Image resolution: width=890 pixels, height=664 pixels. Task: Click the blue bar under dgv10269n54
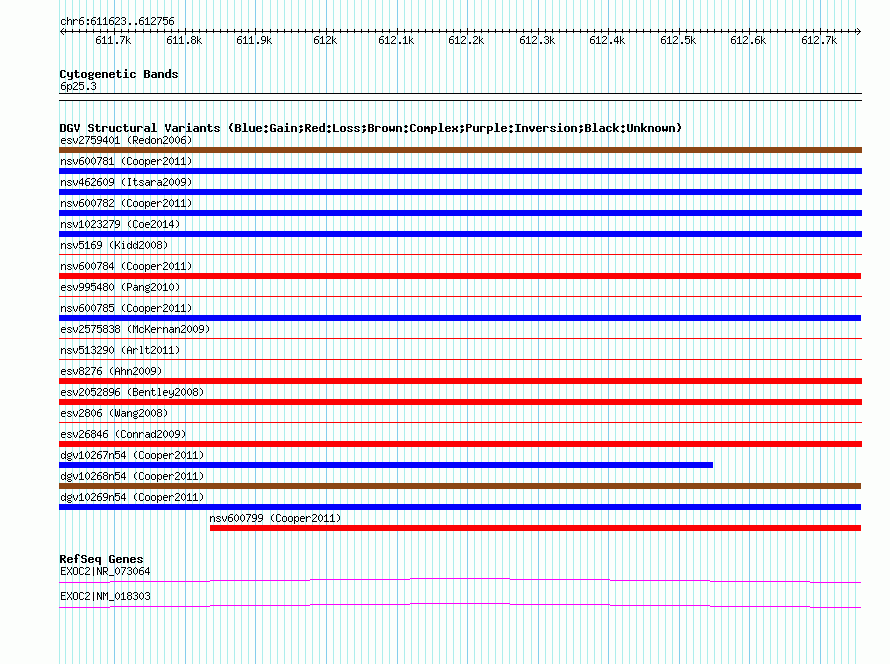pyautogui.click(x=460, y=507)
